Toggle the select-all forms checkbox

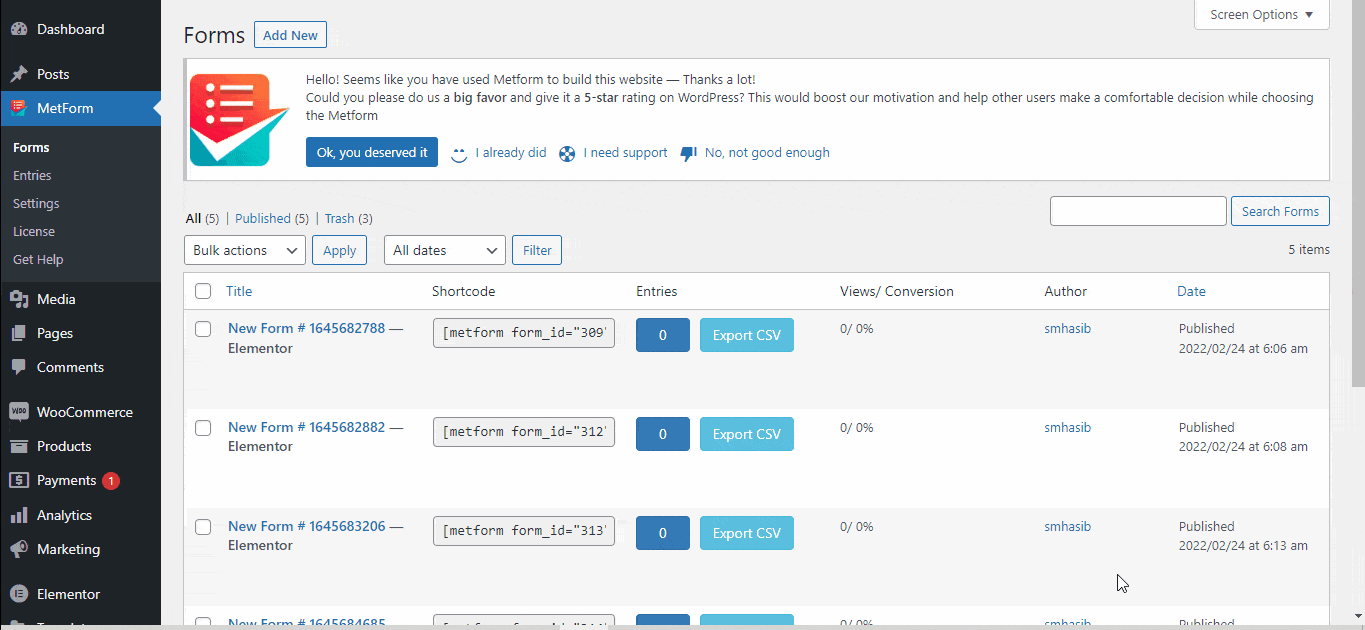tap(203, 291)
